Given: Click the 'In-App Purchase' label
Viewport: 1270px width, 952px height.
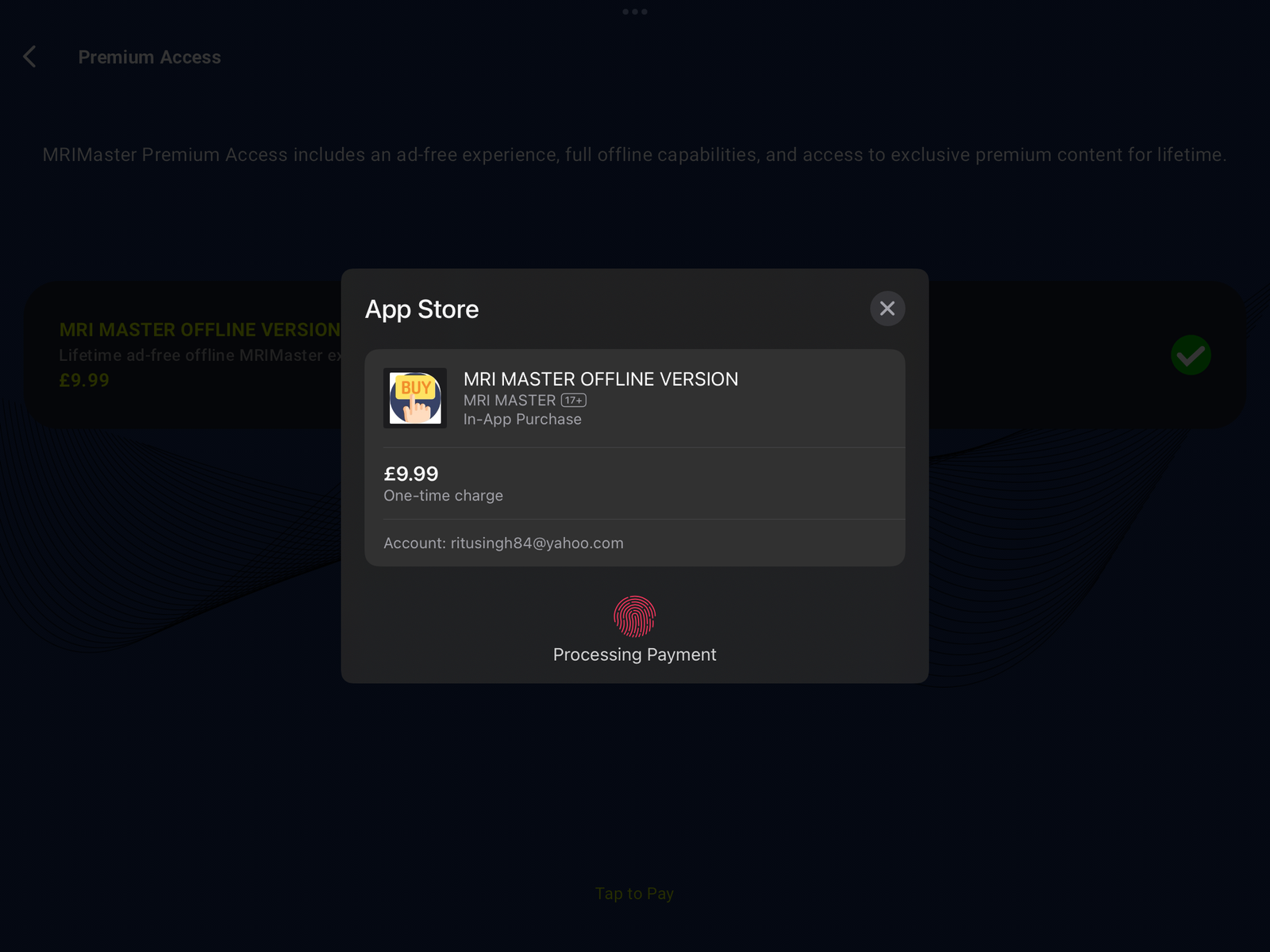Looking at the screenshot, I should (522, 420).
